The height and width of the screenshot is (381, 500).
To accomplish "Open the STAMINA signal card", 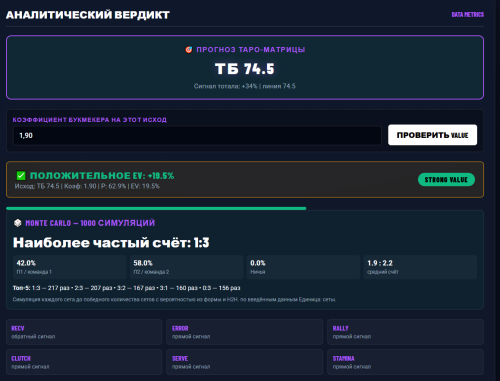I will 405,362.
